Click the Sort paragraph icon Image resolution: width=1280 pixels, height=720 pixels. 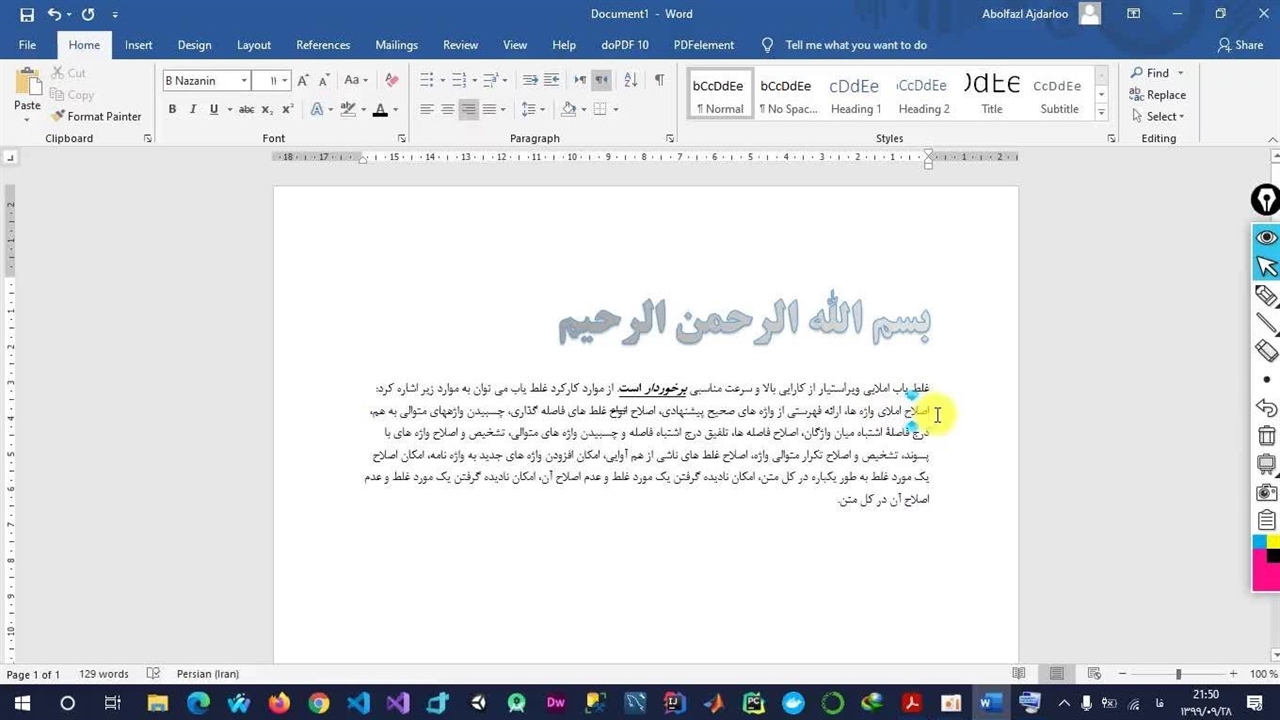(x=630, y=80)
